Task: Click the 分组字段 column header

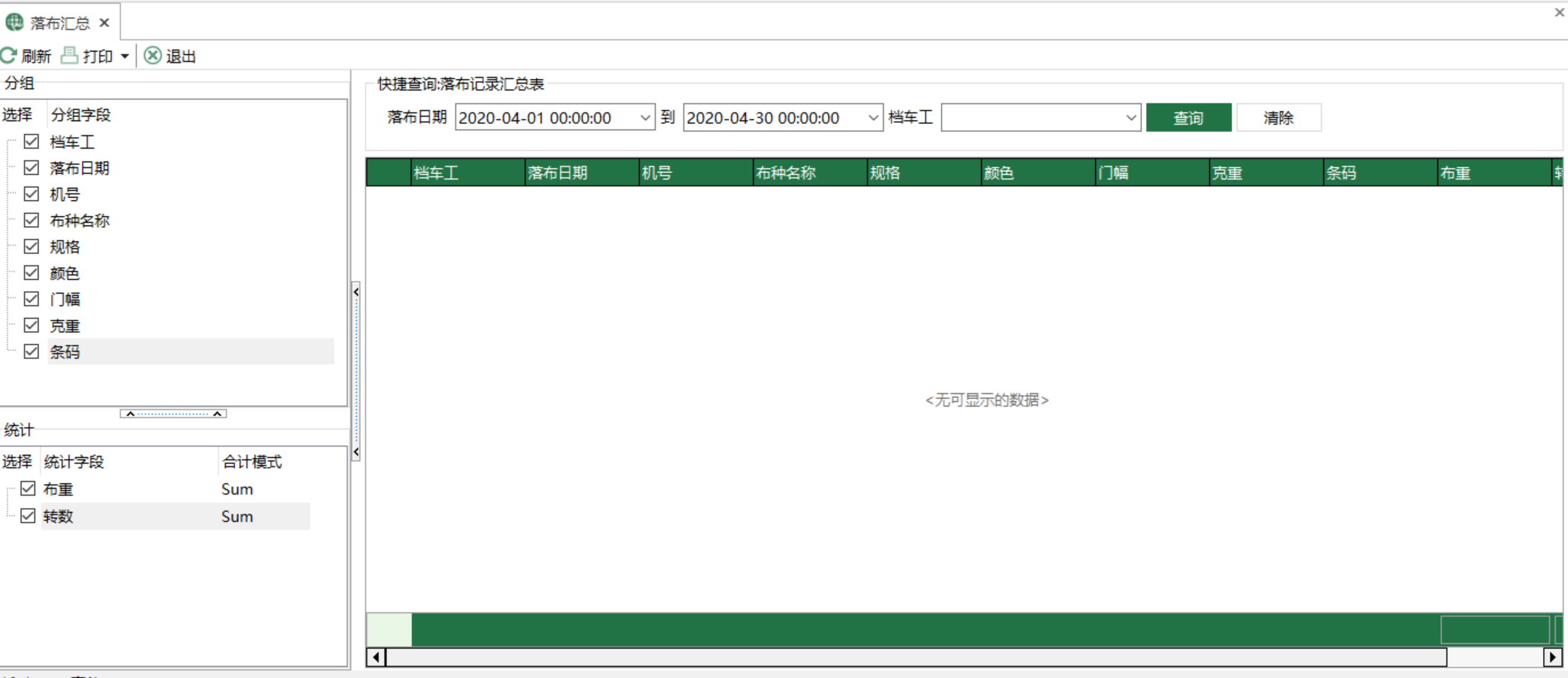Action: click(81, 115)
